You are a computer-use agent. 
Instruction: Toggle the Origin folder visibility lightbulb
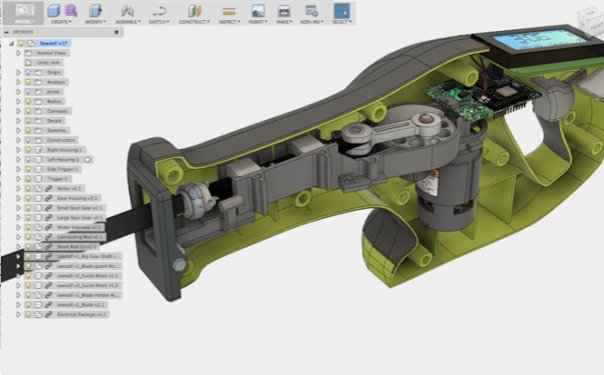coord(28,72)
